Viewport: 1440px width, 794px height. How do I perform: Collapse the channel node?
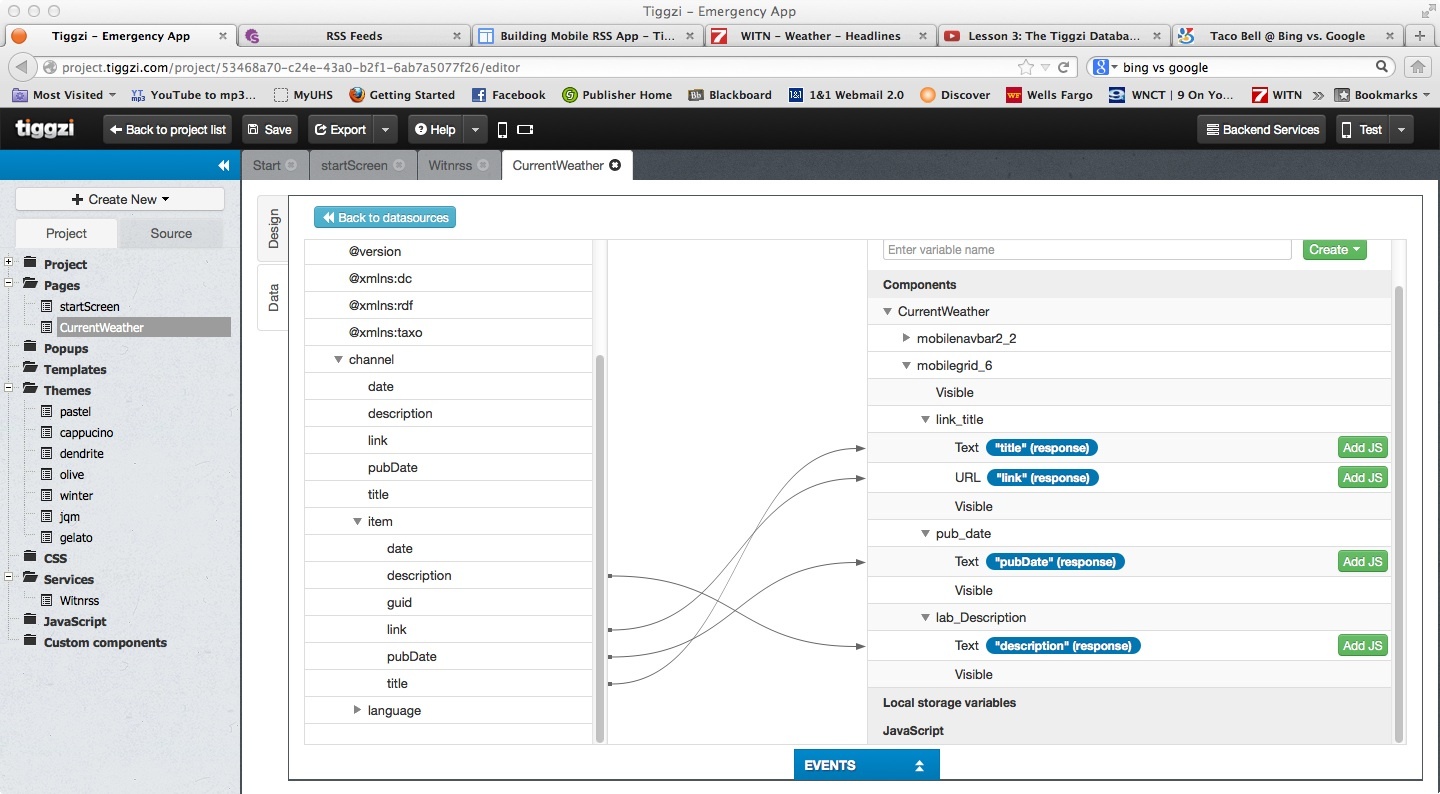[338, 360]
